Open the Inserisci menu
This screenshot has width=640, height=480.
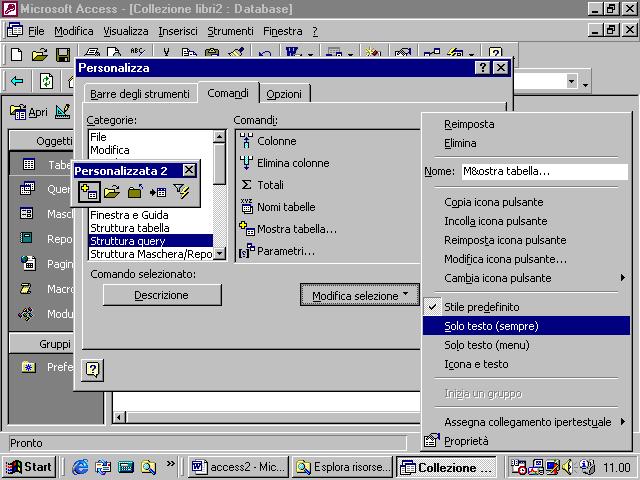point(178,31)
